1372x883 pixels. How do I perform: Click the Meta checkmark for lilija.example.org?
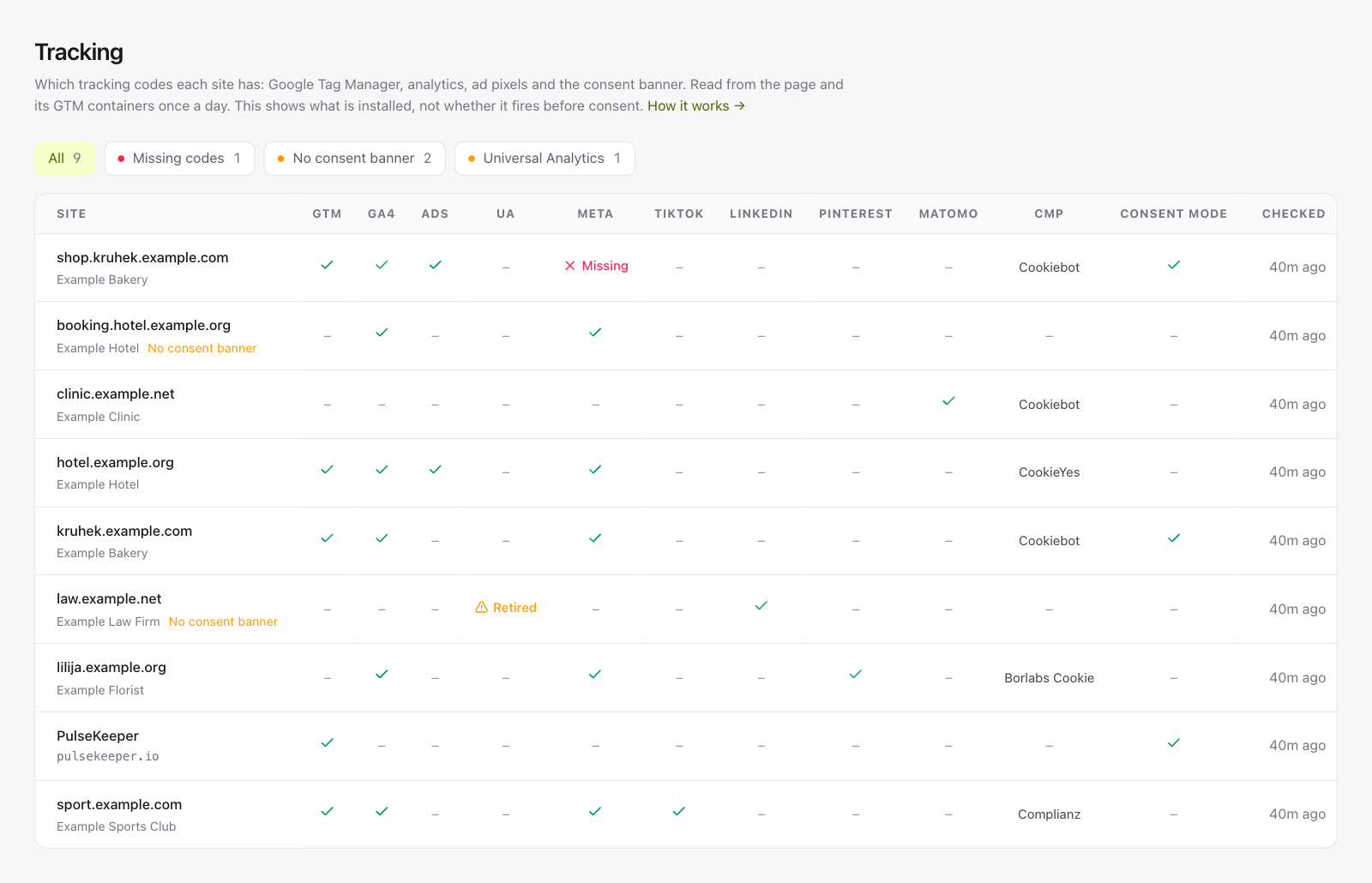click(x=595, y=675)
